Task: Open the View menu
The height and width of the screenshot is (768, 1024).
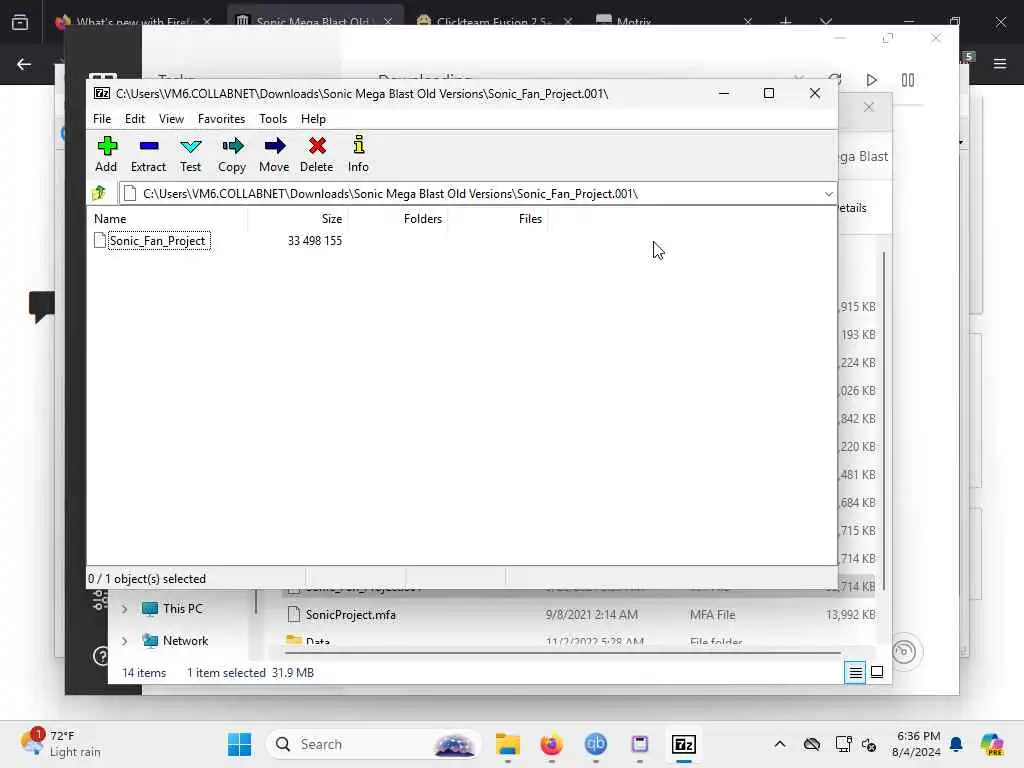Action: (171, 119)
